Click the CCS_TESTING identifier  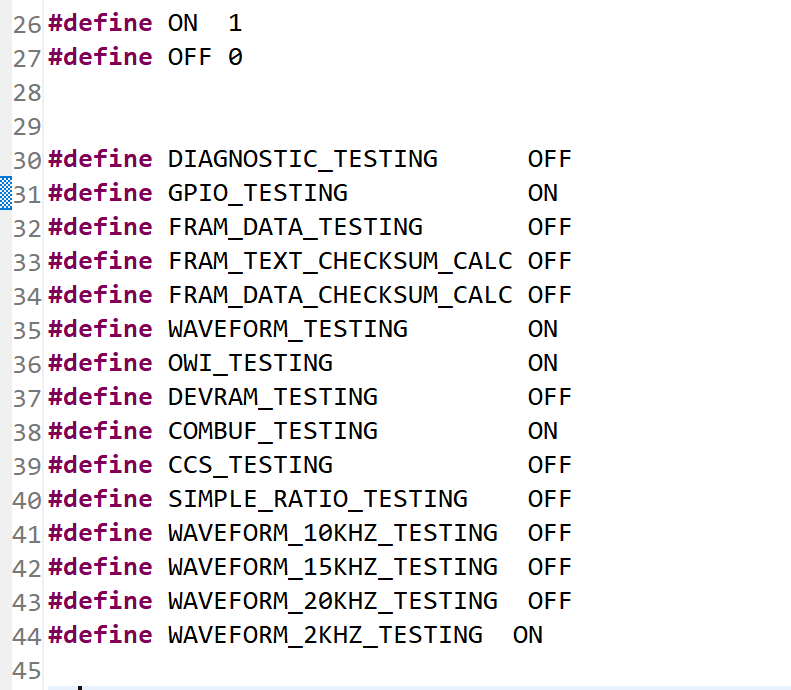click(250, 465)
